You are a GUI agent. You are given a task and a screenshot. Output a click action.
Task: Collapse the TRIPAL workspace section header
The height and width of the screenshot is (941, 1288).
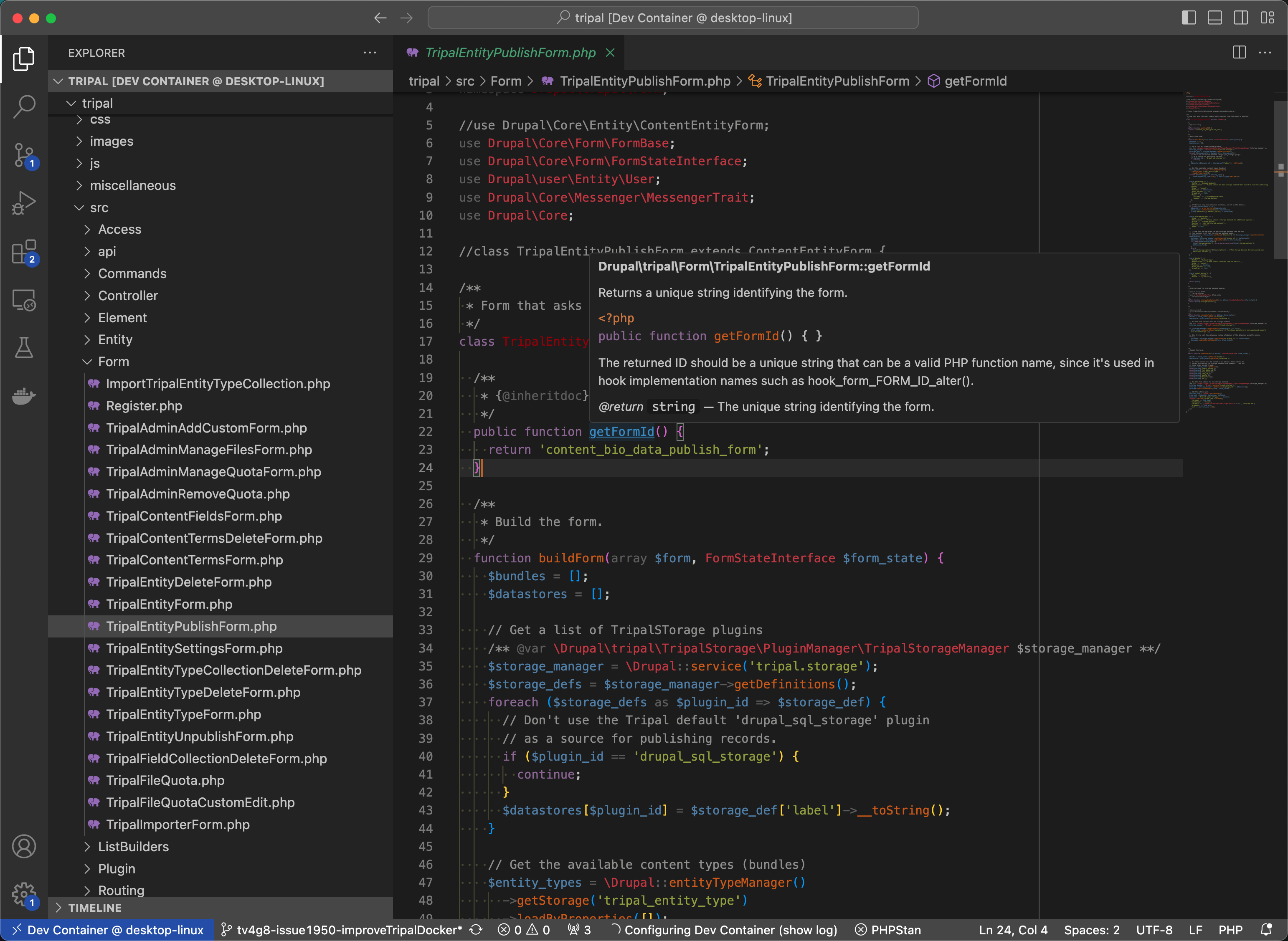pyautogui.click(x=221, y=81)
